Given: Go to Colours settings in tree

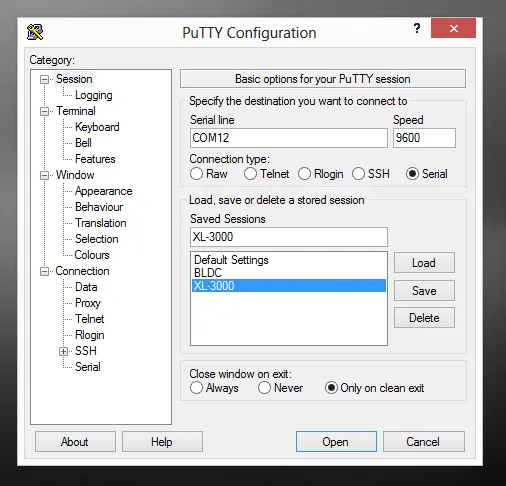Looking at the screenshot, I should pos(92,255).
